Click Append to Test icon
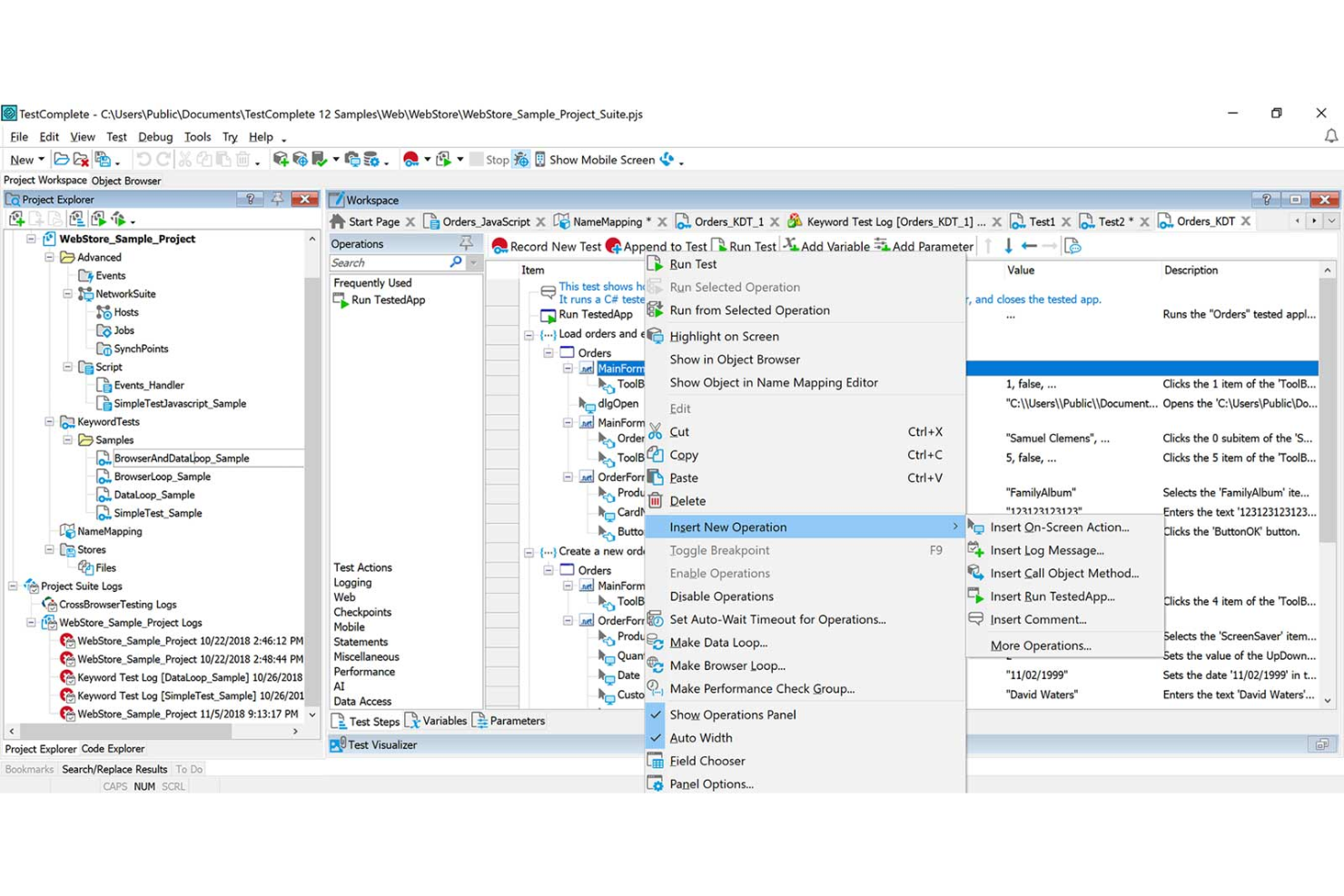This screenshot has height=896, width=1344. [613, 246]
